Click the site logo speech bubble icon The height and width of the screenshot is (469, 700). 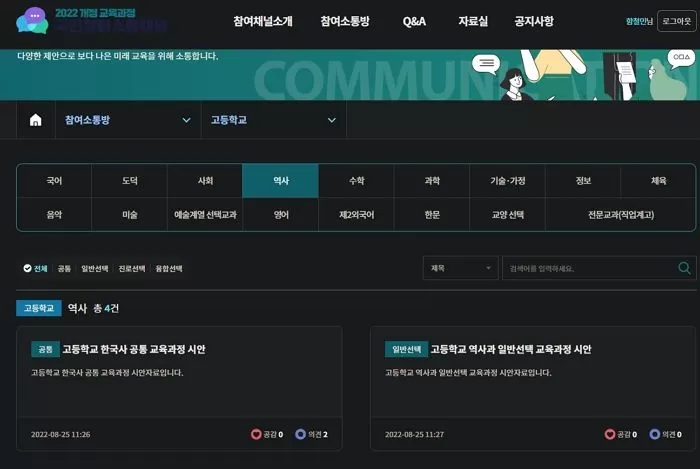(x=32, y=21)
